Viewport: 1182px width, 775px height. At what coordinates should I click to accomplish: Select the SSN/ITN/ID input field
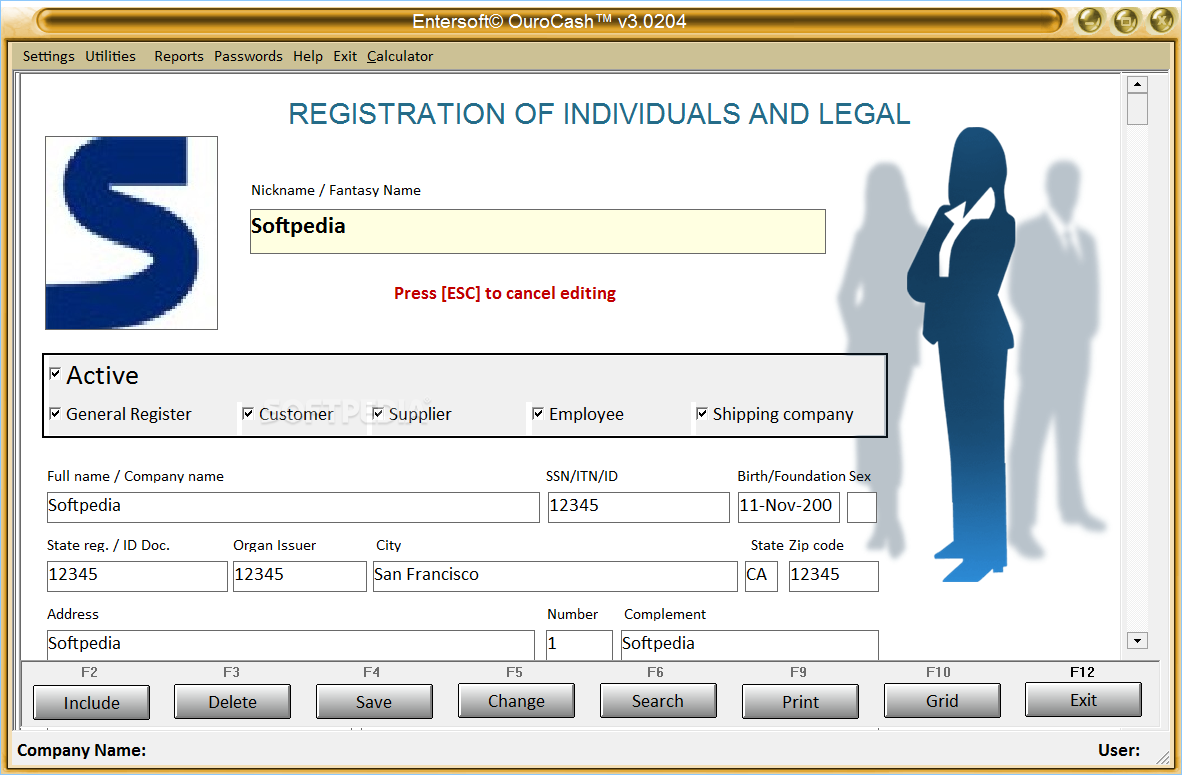(638, 507)
